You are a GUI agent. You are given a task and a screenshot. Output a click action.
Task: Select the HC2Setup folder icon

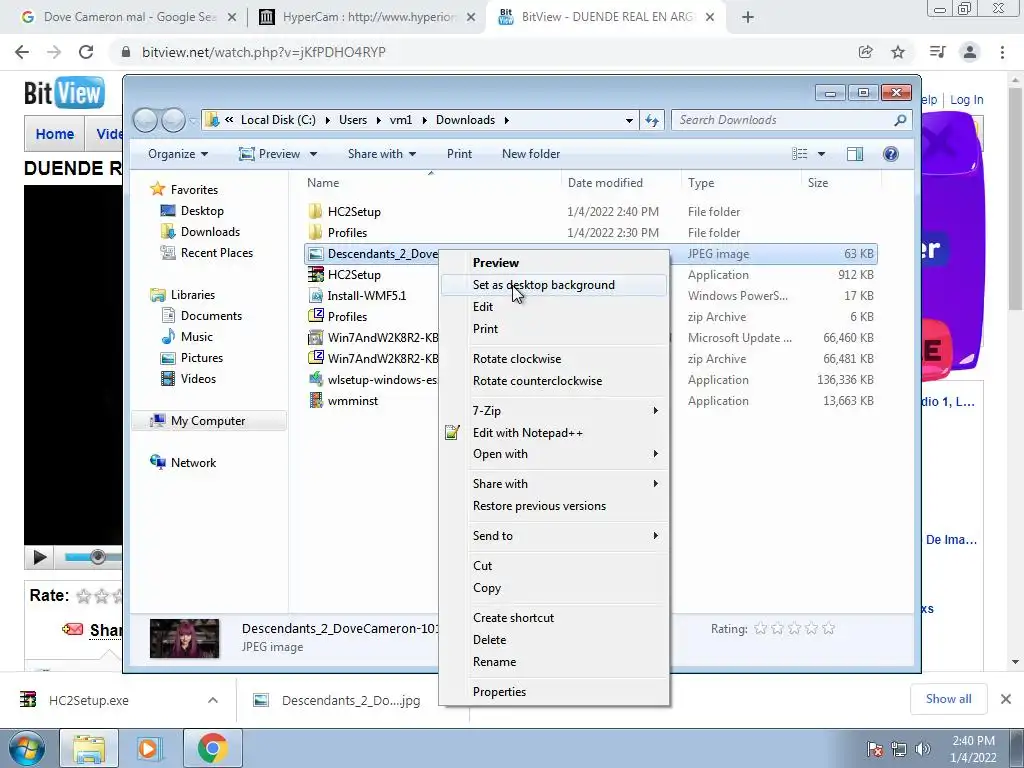coord(315,212)
